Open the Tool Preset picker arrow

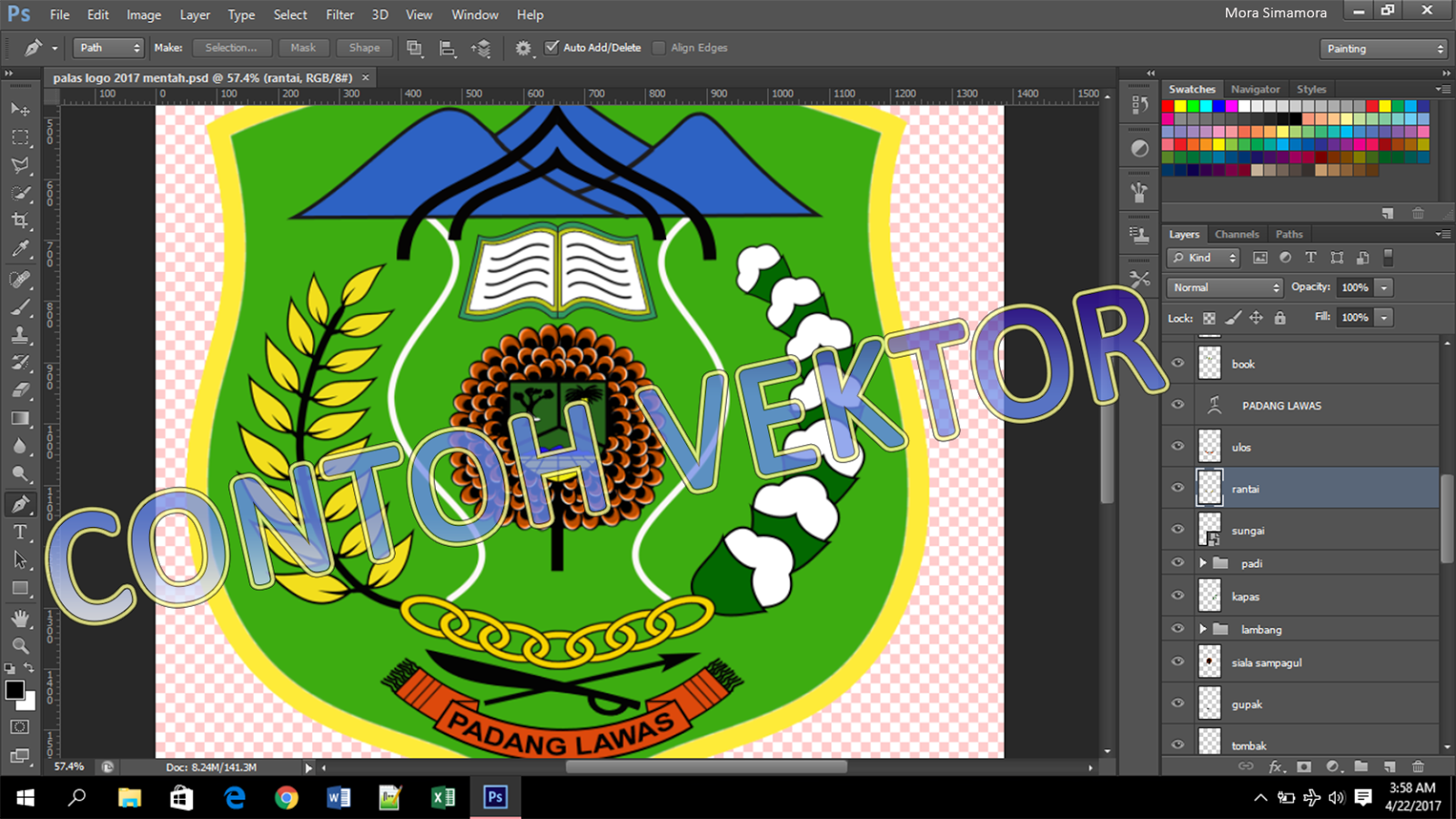[55, 48]
